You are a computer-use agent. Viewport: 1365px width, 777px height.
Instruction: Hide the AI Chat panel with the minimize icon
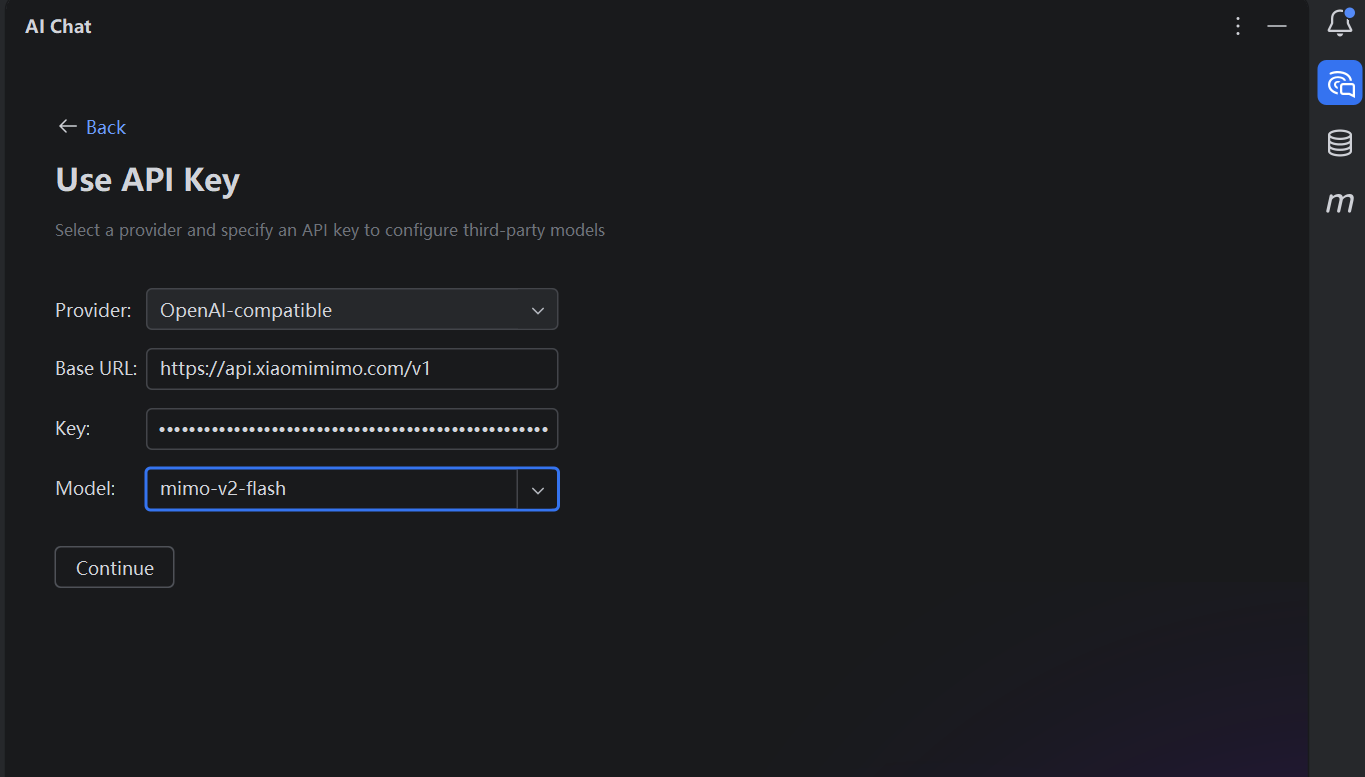click(x=1277, y=26)
